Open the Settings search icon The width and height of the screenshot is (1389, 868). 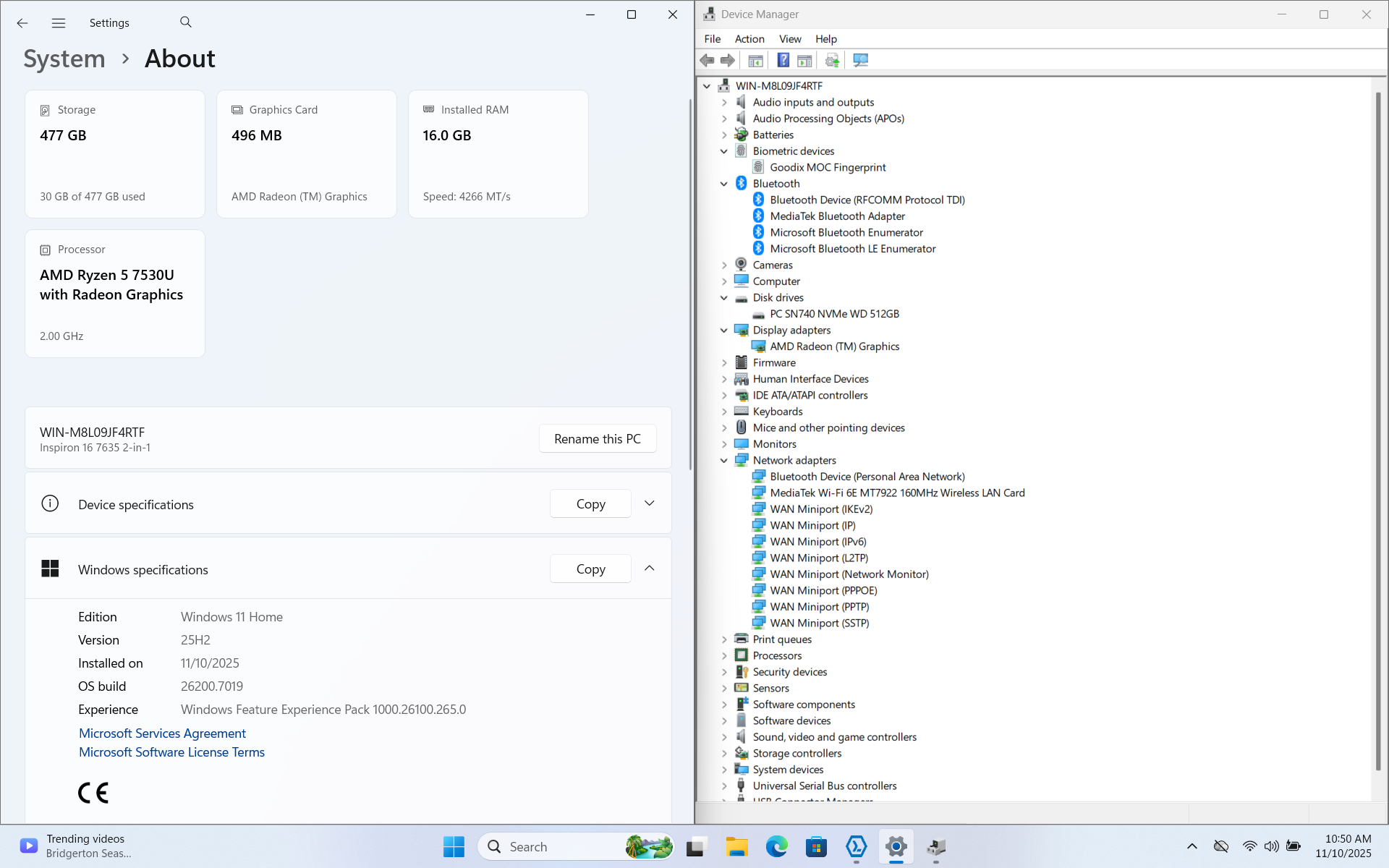[x=186, y=22]
